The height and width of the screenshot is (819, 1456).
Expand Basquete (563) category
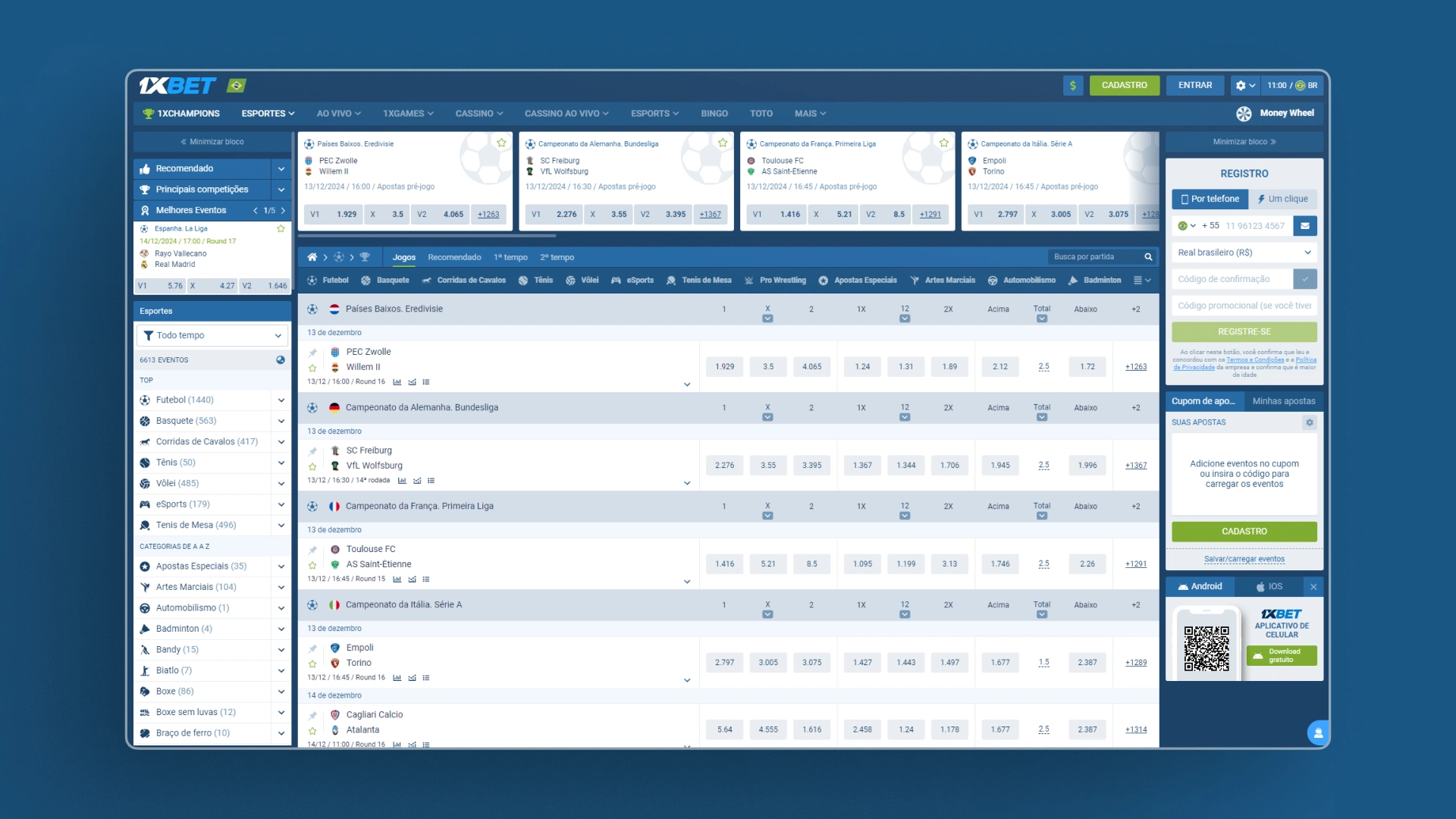tap(281, 421)
